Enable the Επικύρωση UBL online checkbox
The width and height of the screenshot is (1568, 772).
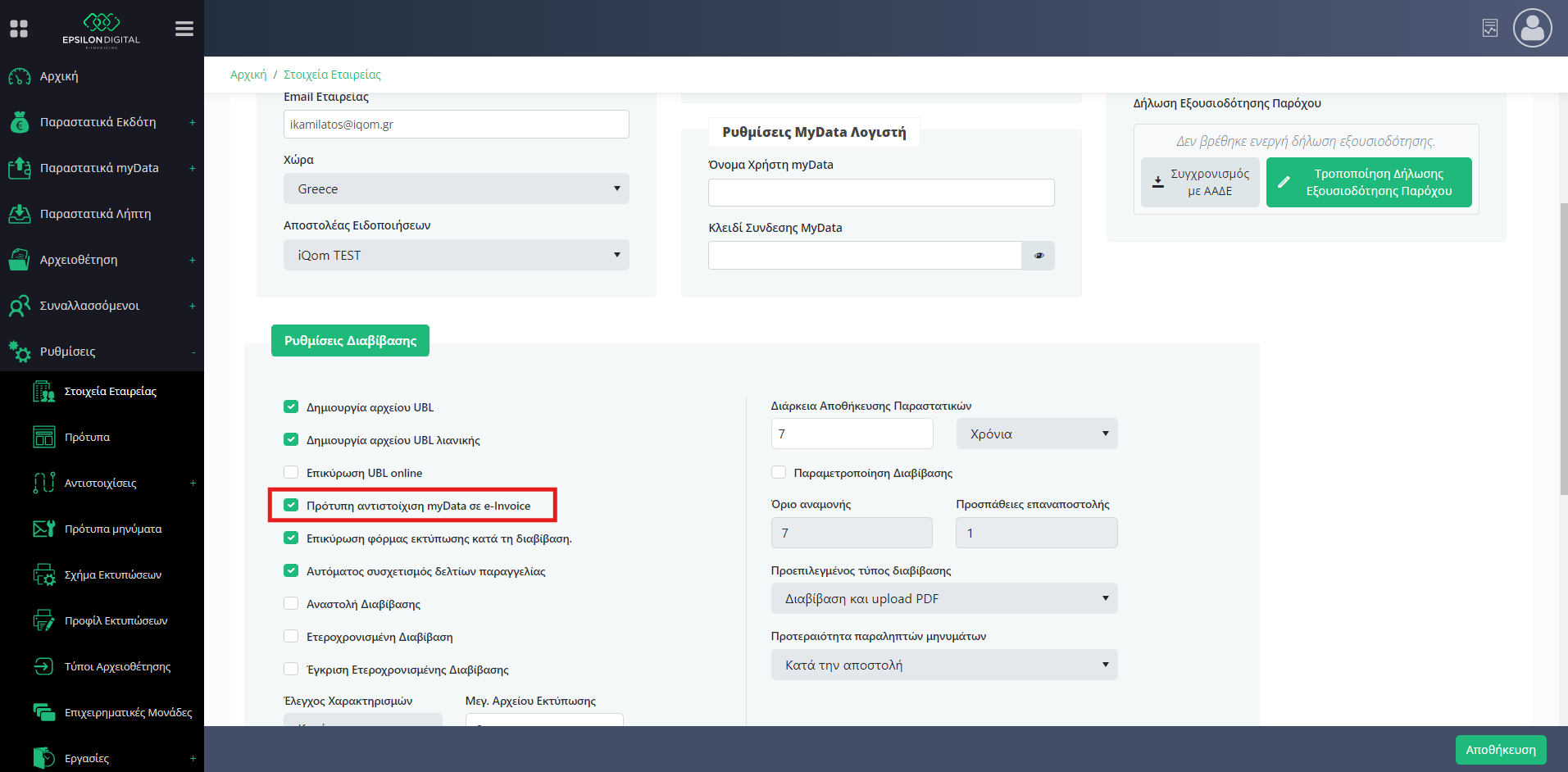(291, 473)
